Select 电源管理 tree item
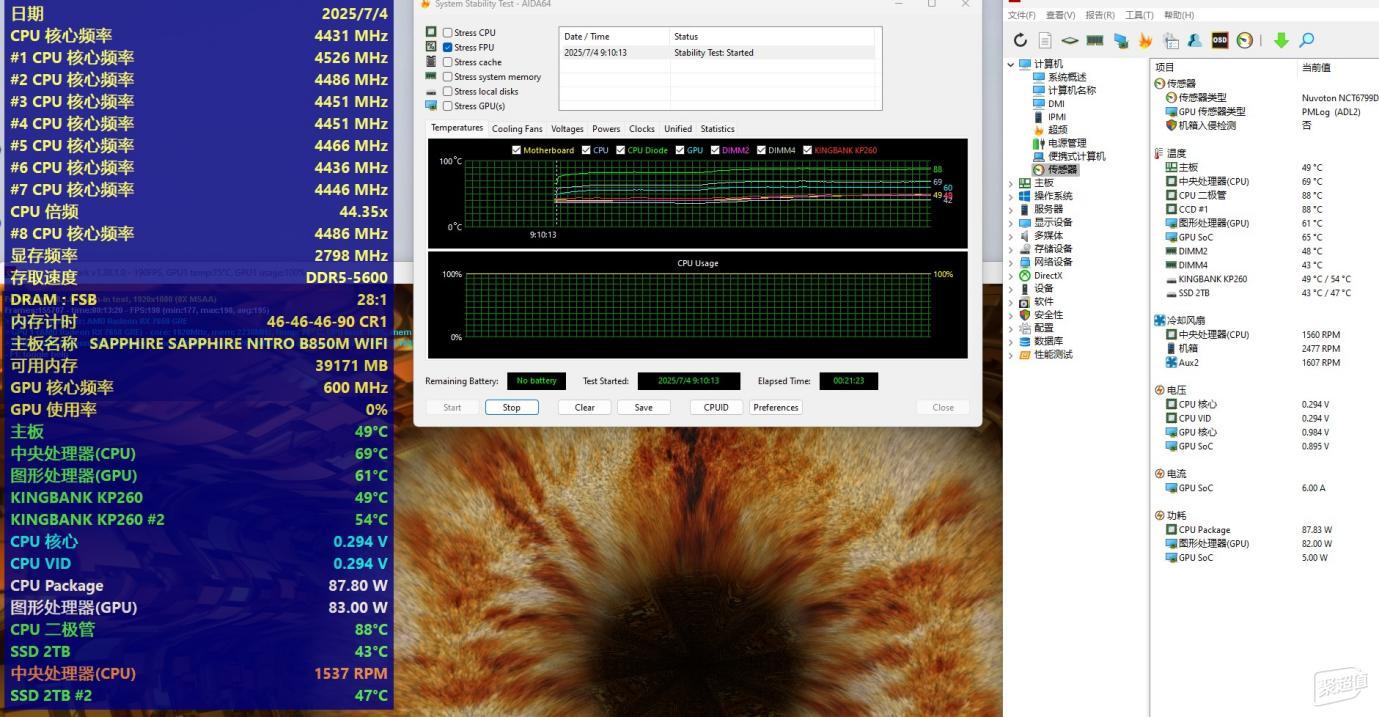Image resolution: width=1379 pixels, height=717 pixels. (1067, 143)
